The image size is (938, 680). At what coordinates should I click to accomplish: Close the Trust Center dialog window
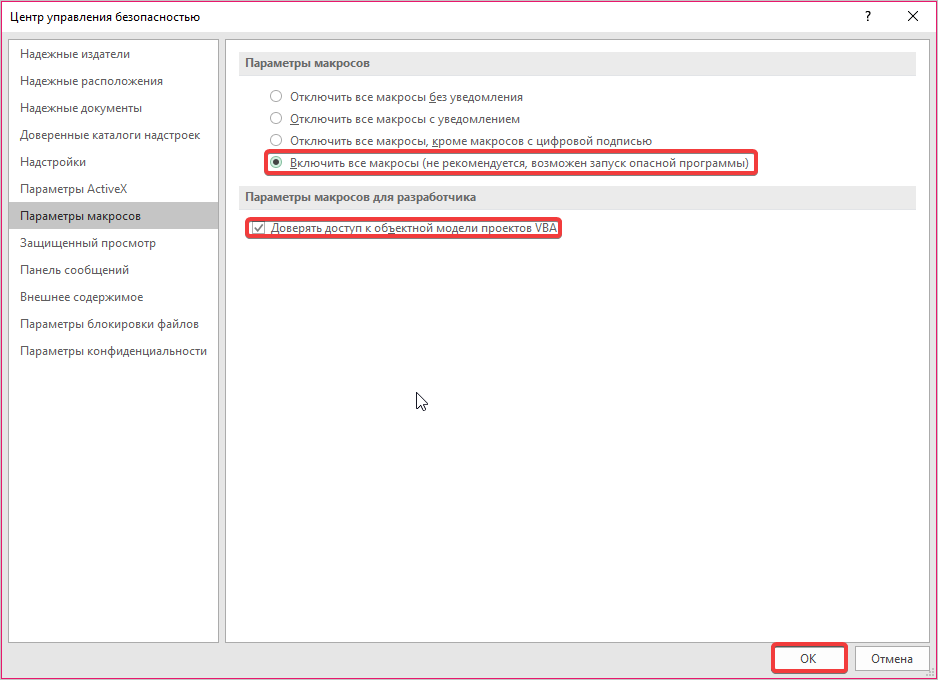[912, 16]
